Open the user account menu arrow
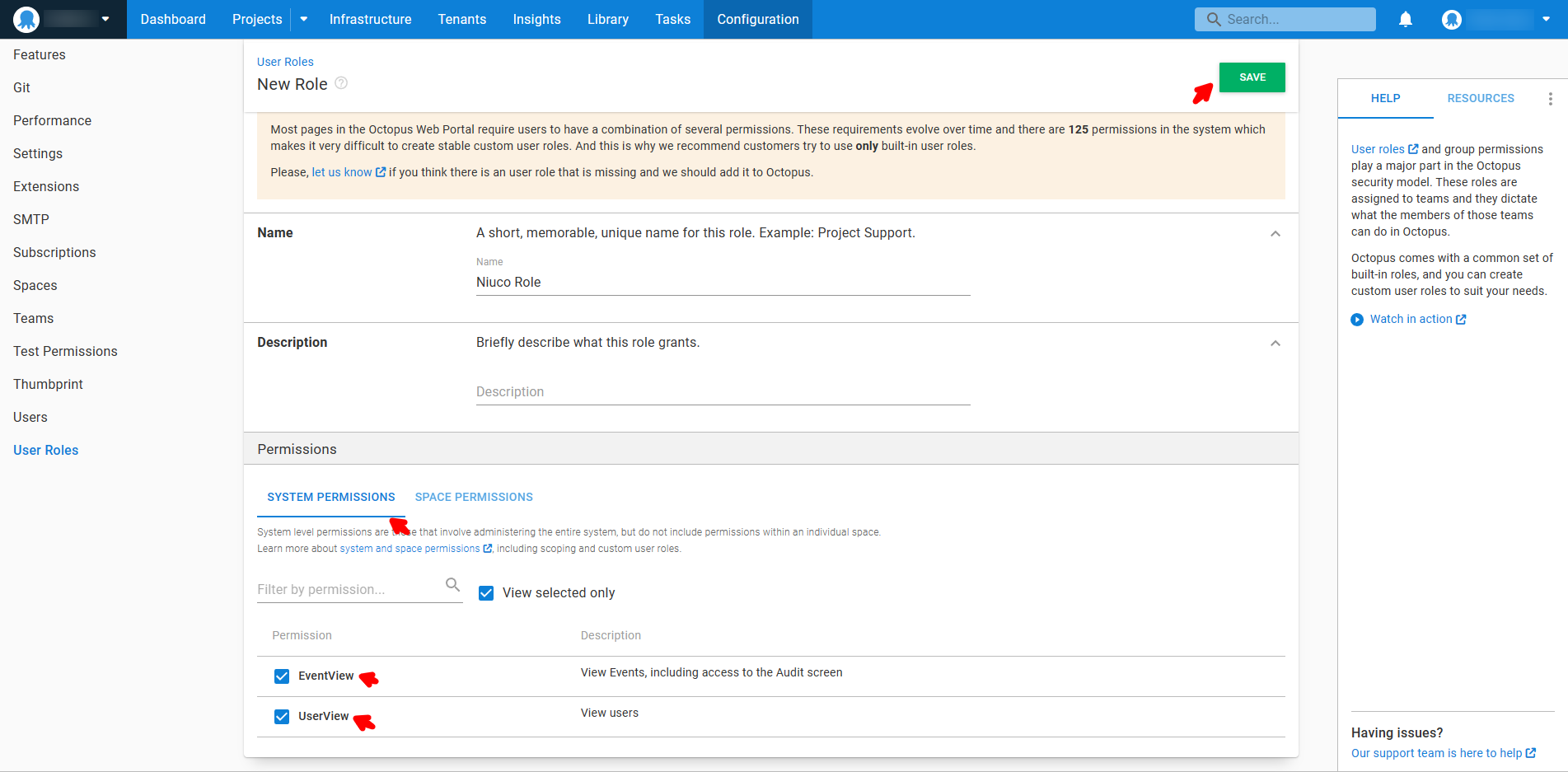This screenshot has height=772, width=1568. (1546, 19)
